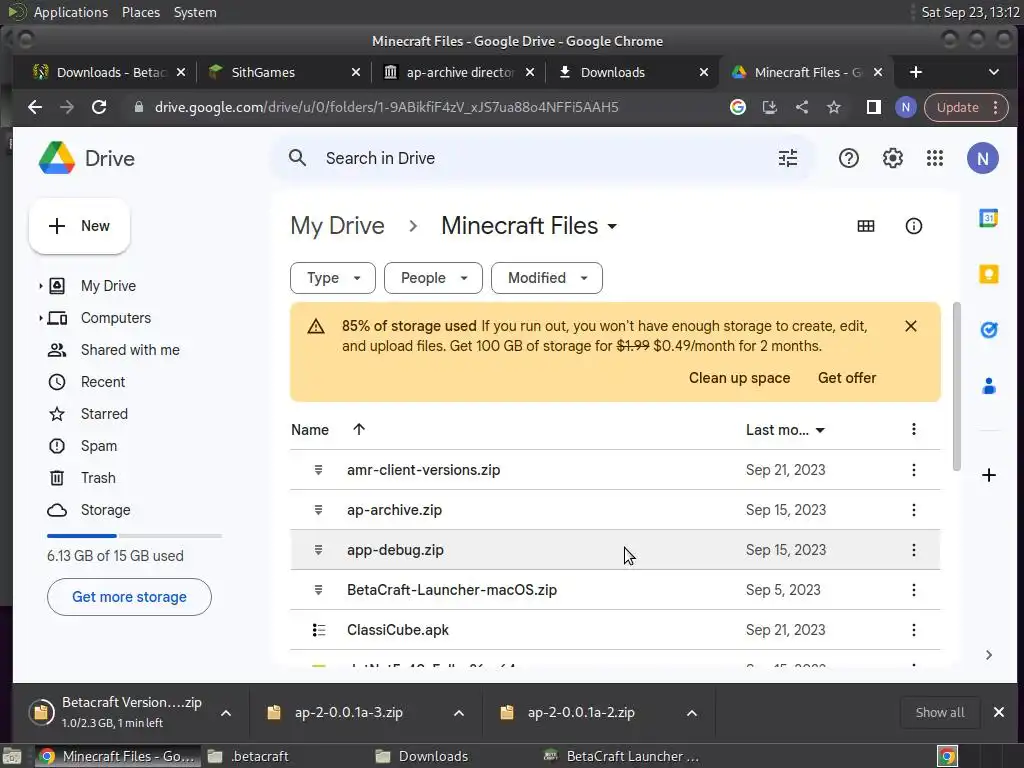Click the Get more storage button

129,597
